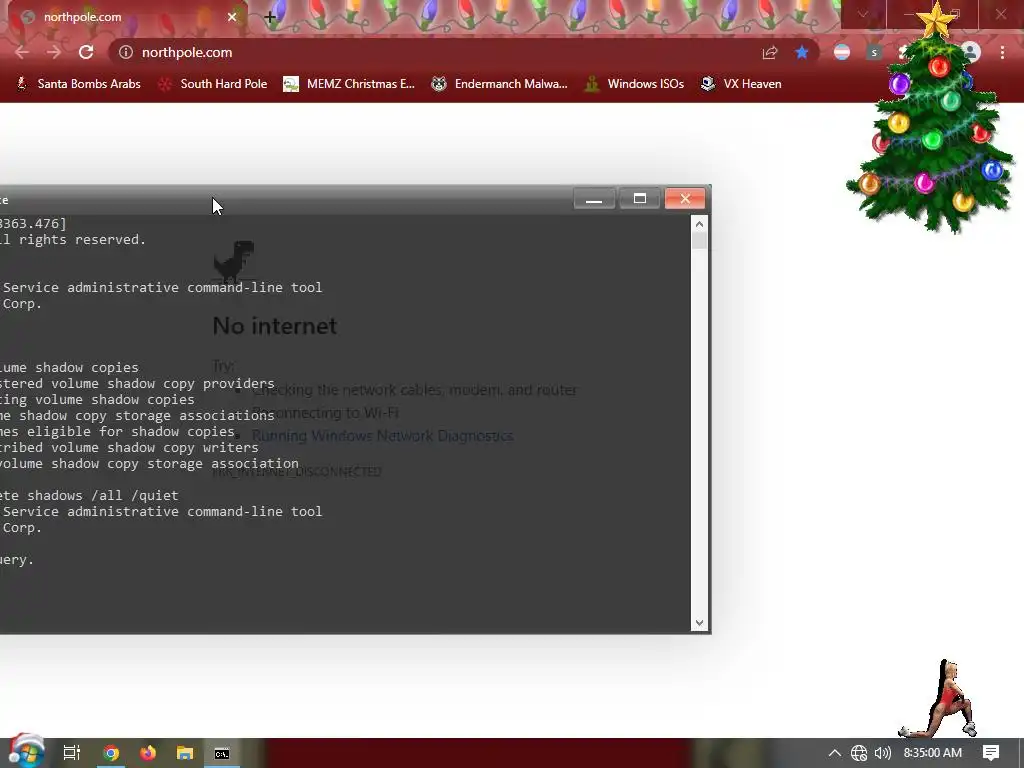Expand the tab search chevron
The height and width of the screenshot is (768, 1024).
point(863,14)
